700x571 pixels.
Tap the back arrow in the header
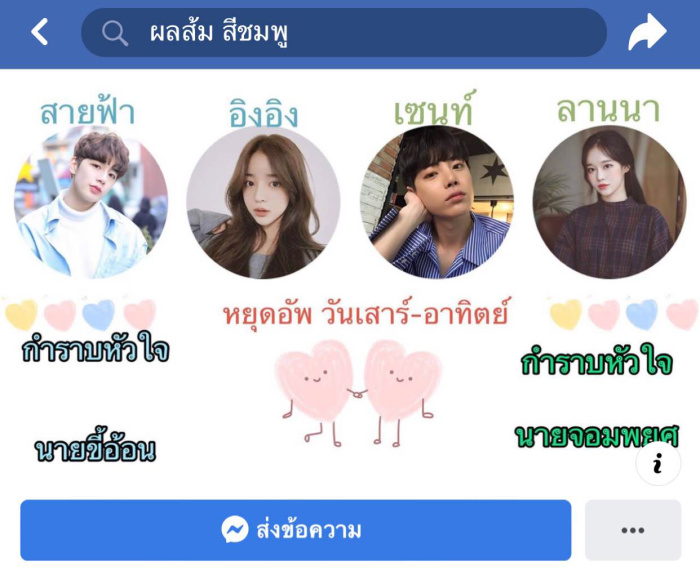point(39,31)
